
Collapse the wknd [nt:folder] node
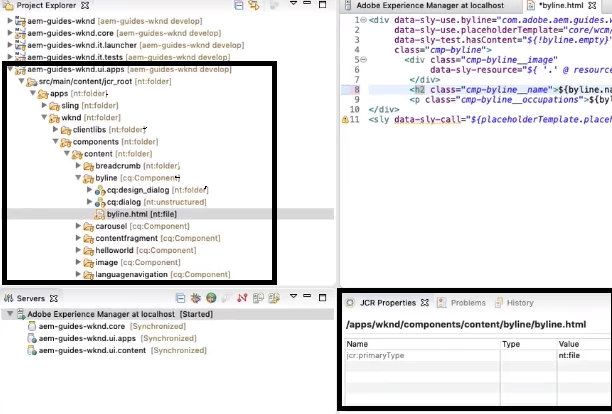tap(44, 117)
